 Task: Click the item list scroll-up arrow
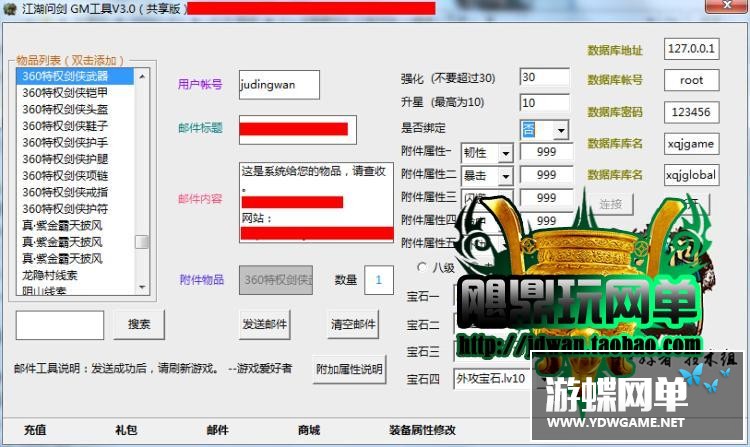[x=142, y=76]
